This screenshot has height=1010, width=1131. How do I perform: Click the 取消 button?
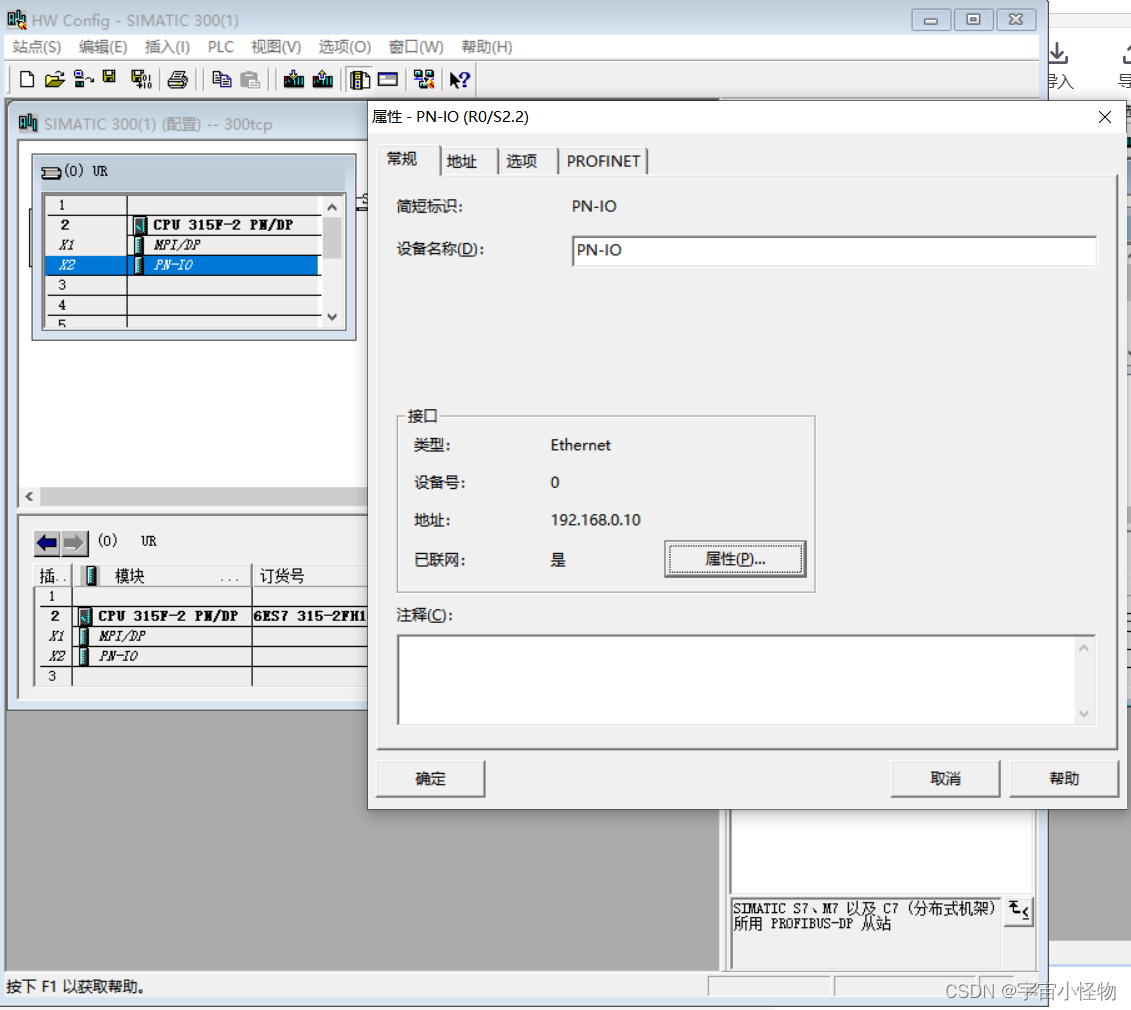(x=946, y=779)
